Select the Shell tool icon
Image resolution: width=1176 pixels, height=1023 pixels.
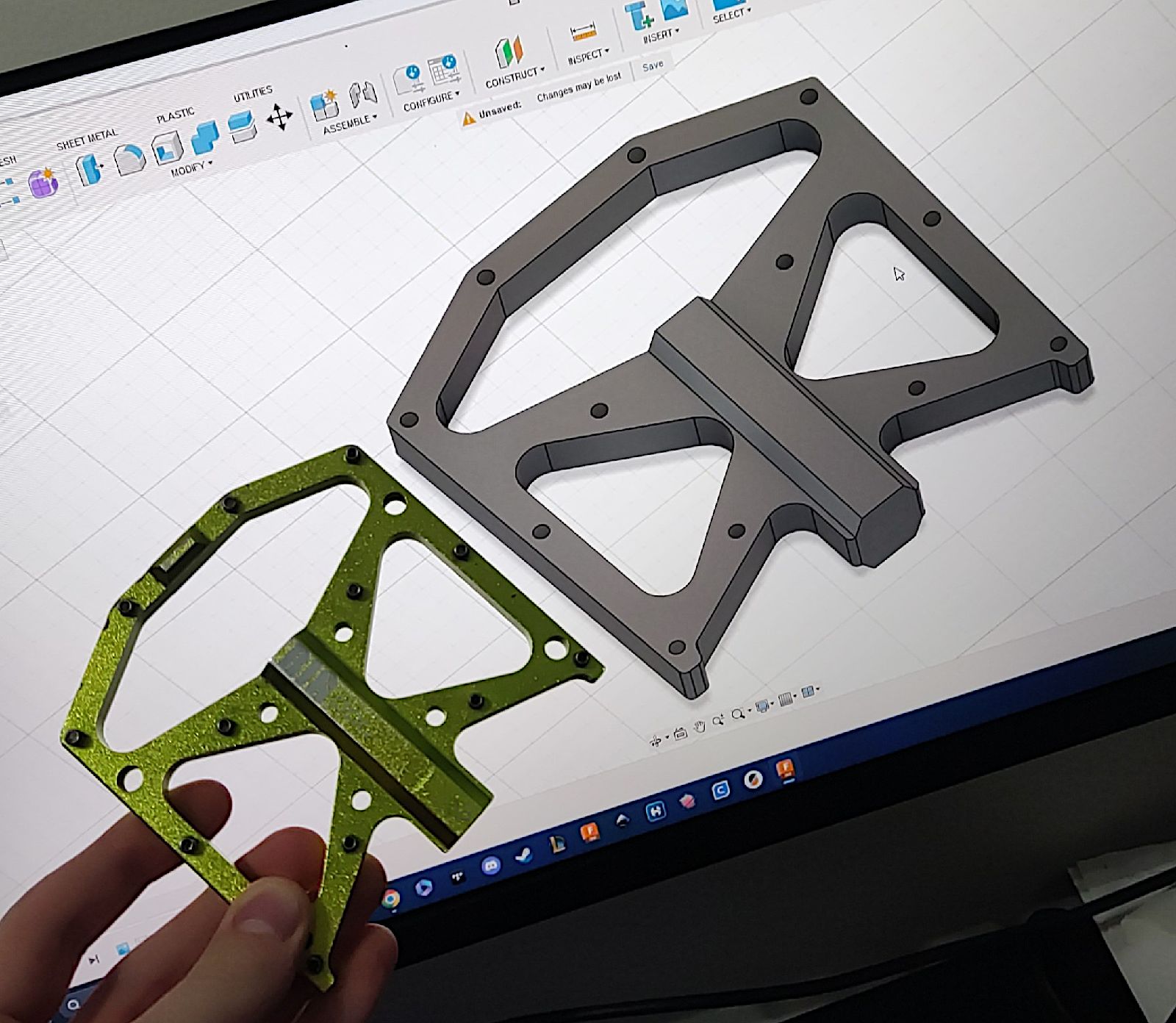[x=168, y=148]
